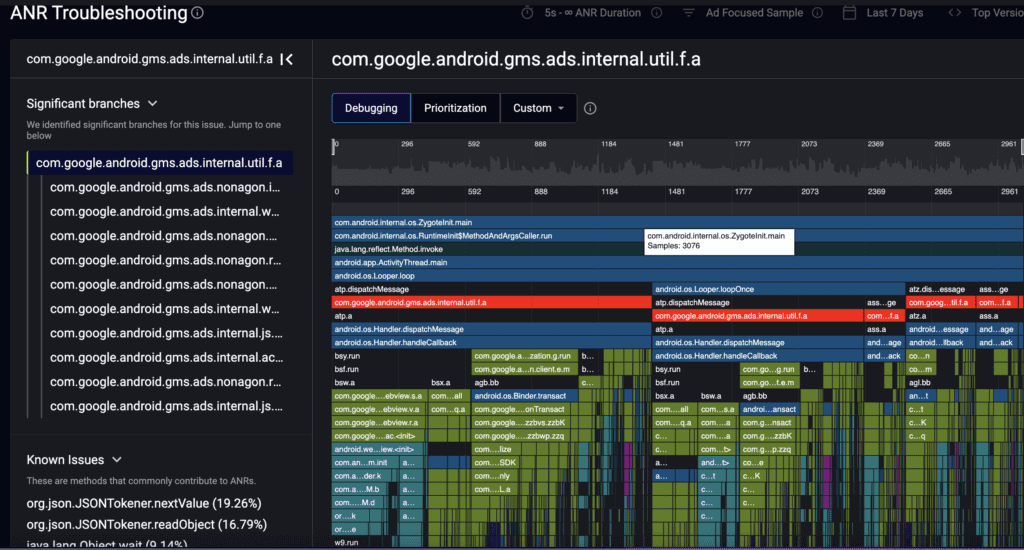1024x550 pixels.
Task: Click red com.goog...til.f.a bar on the right
Action: tap(940, 302)
